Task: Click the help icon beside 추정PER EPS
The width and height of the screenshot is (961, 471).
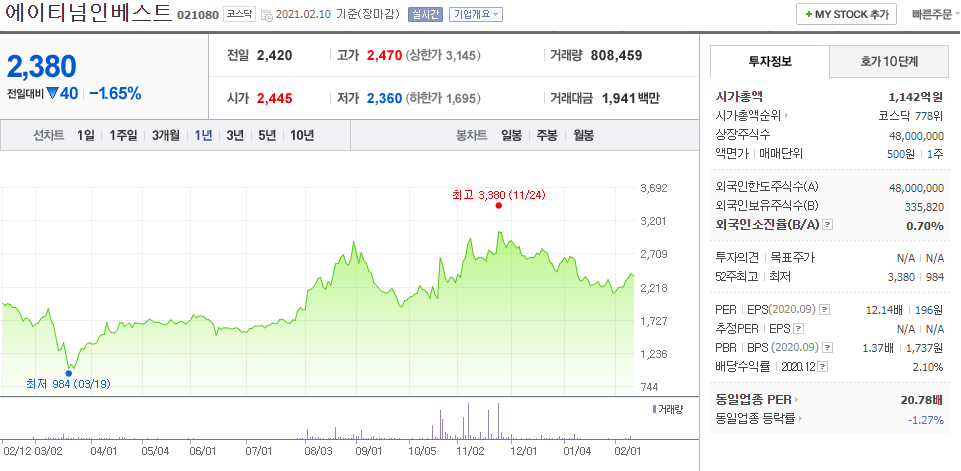Action: pos(799,329)
